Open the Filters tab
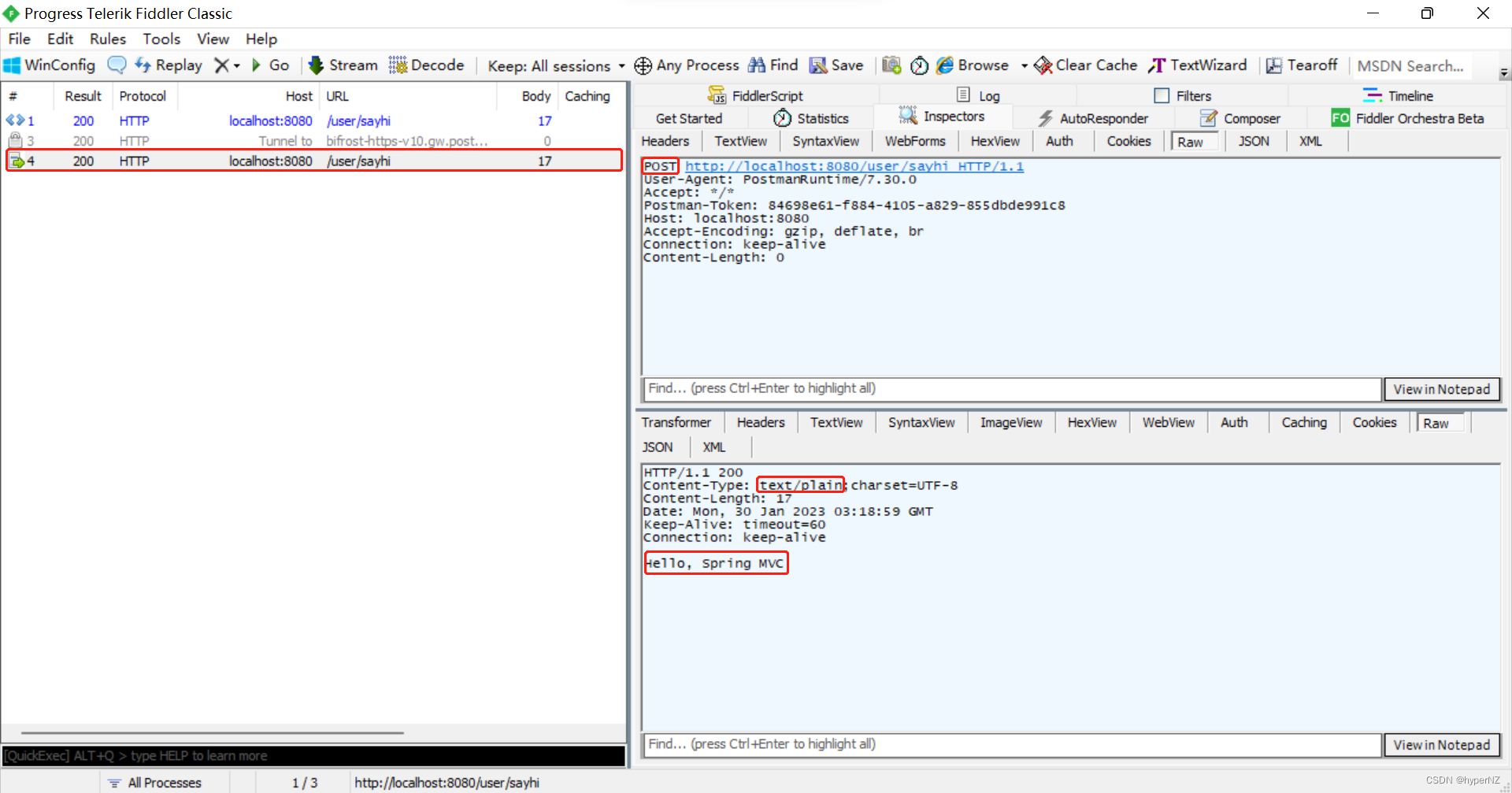 coord(1183,95)
